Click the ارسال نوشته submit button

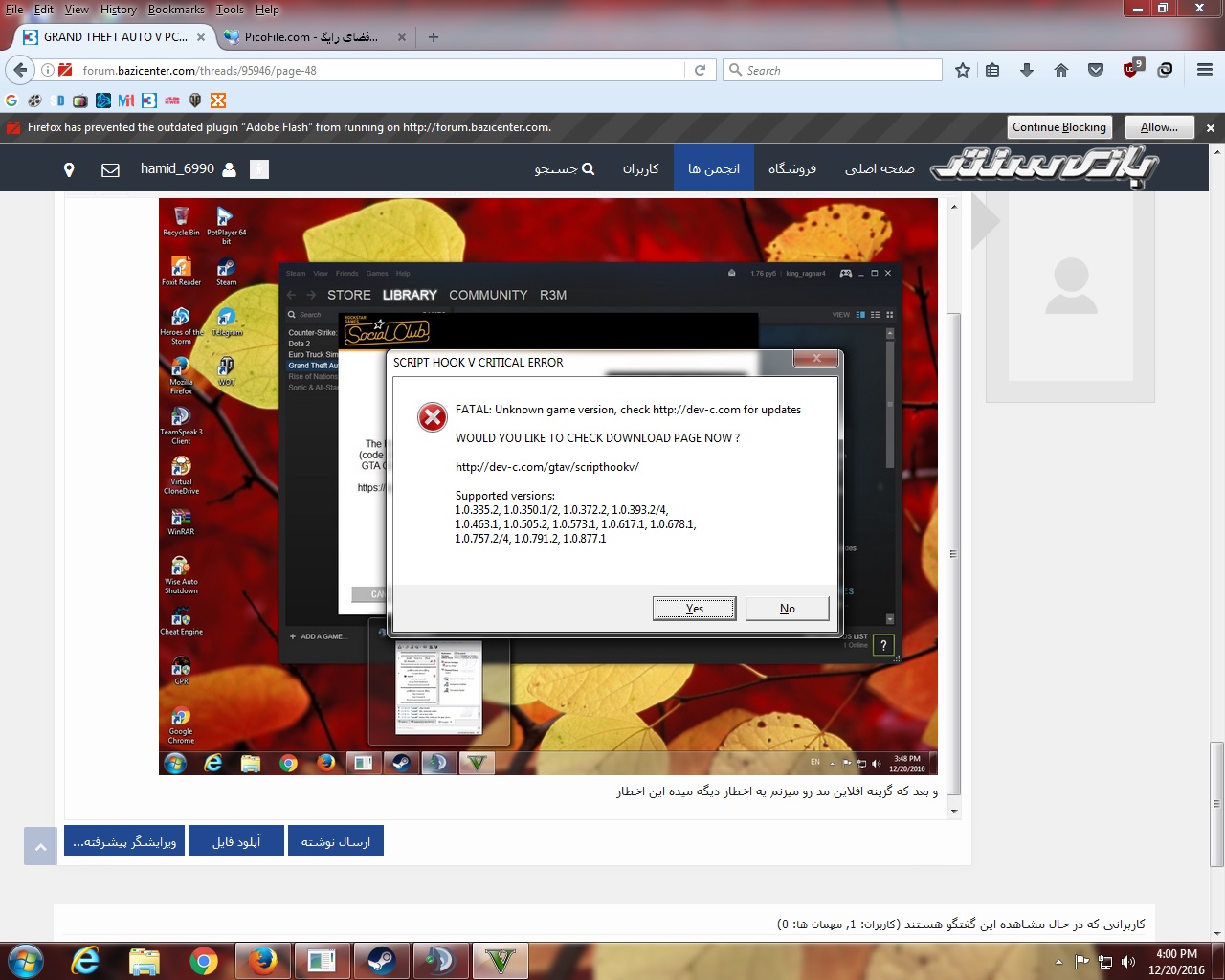coord(335,841)
